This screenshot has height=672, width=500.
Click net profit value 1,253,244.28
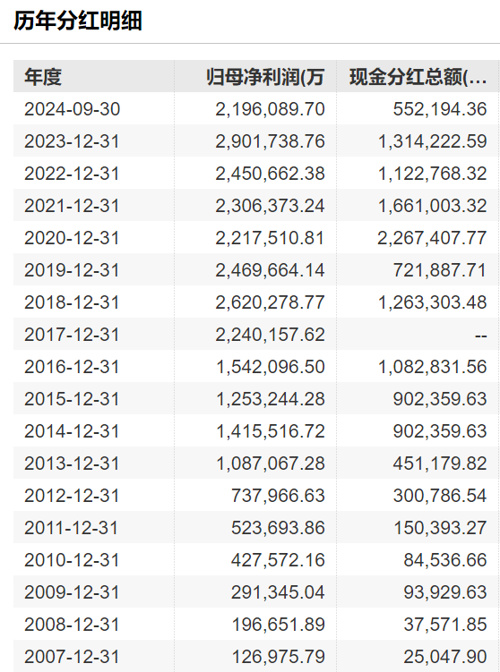tap(270, 399)
